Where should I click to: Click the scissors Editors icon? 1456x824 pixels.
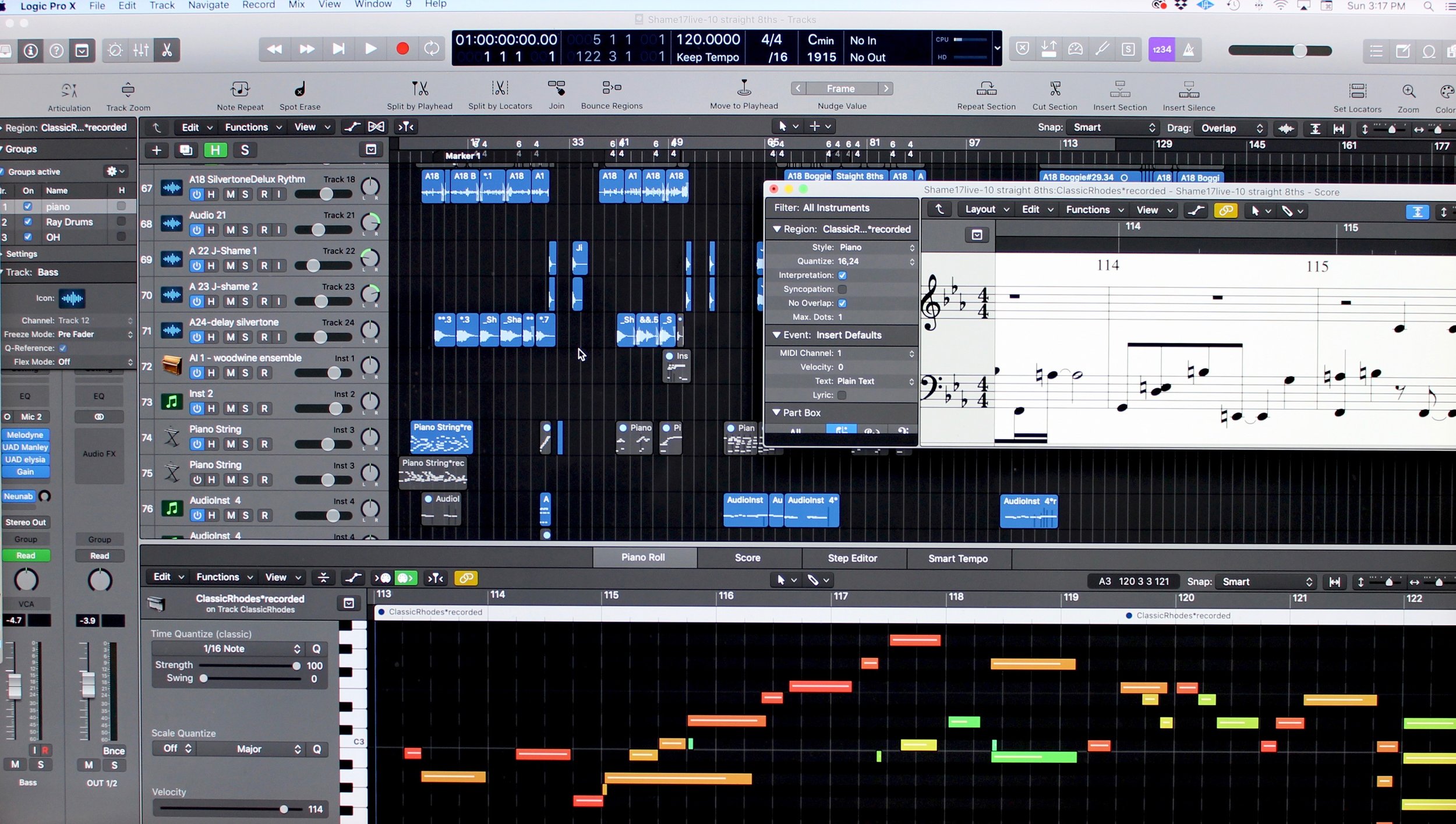pos(167,51)
